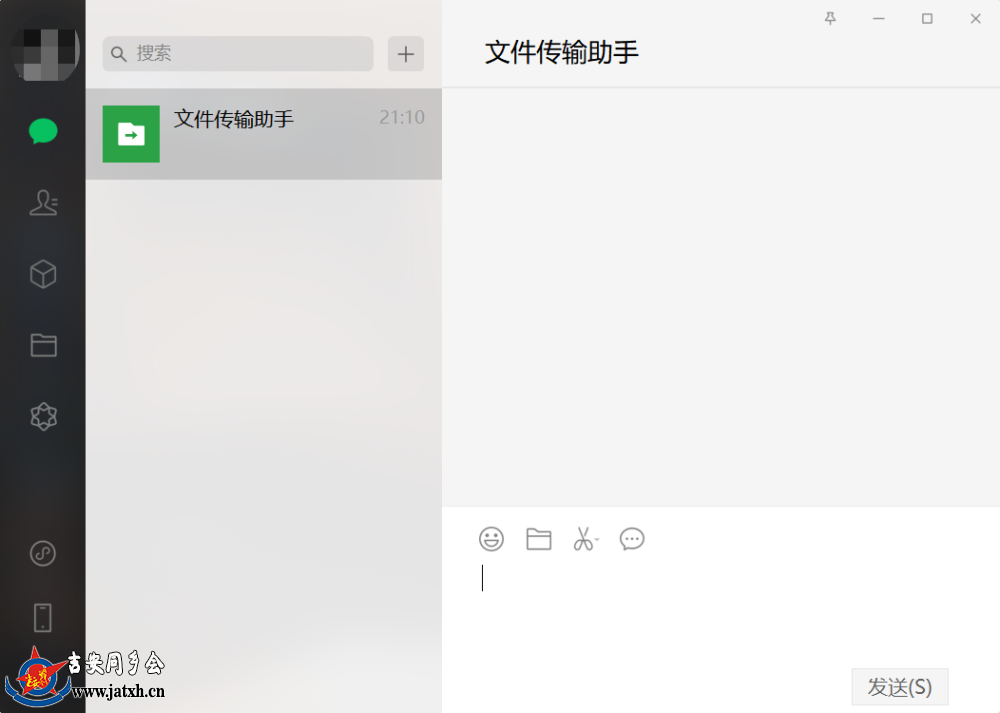Click the profile avatar picture
Viewport: 1000px width, 713px height.
[46, 54]
